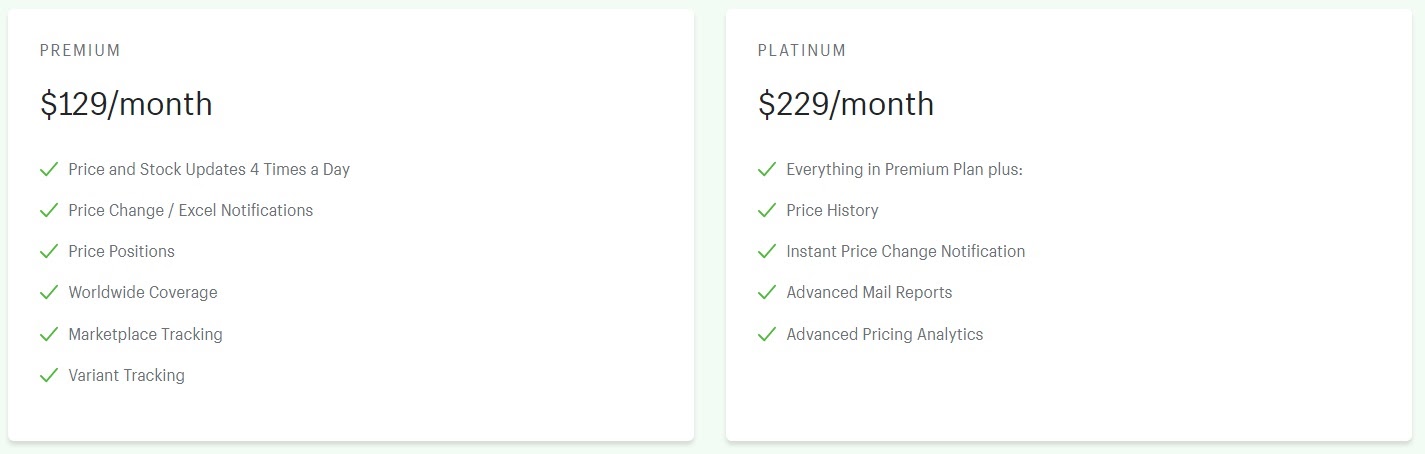Screen dimensions: 1425x454
Task: Select the PLATINUM plan heading
Action: pos(802,50)
